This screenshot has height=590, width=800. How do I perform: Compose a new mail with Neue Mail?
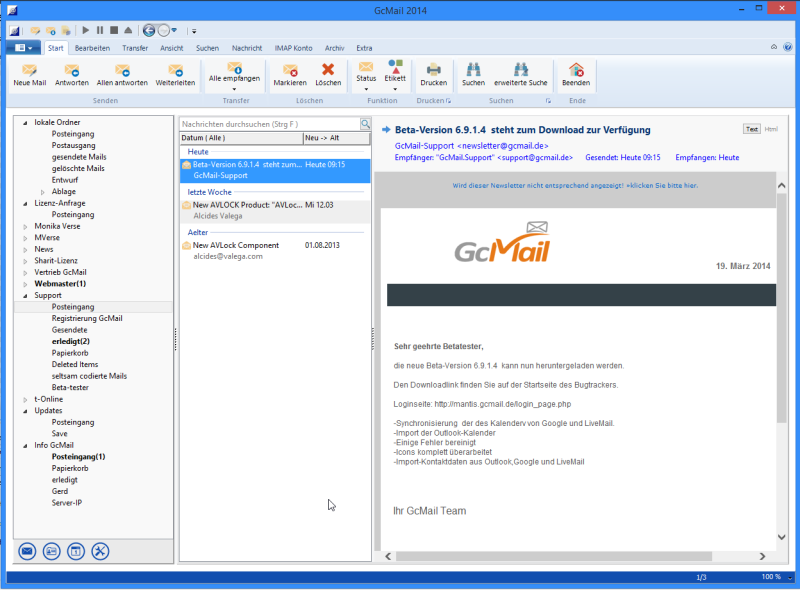click(x=30, y=75)
